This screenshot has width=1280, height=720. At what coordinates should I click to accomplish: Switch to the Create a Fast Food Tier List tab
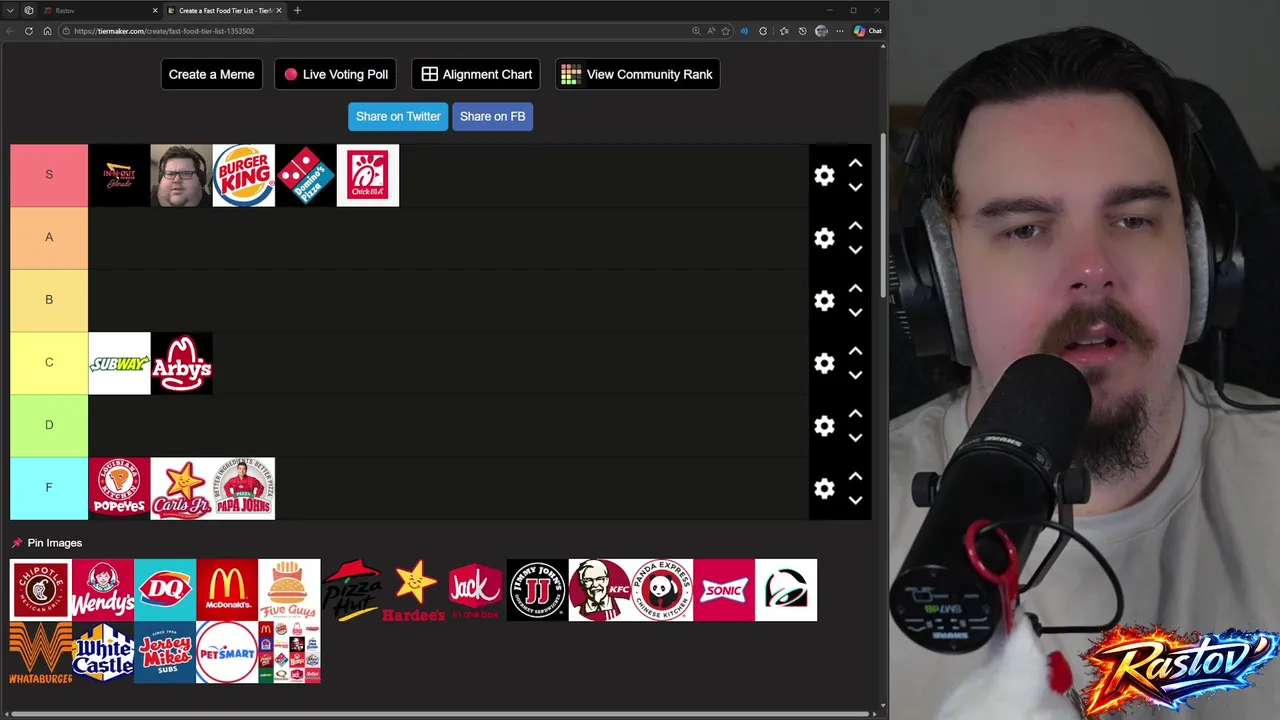(x=225, y=10)
